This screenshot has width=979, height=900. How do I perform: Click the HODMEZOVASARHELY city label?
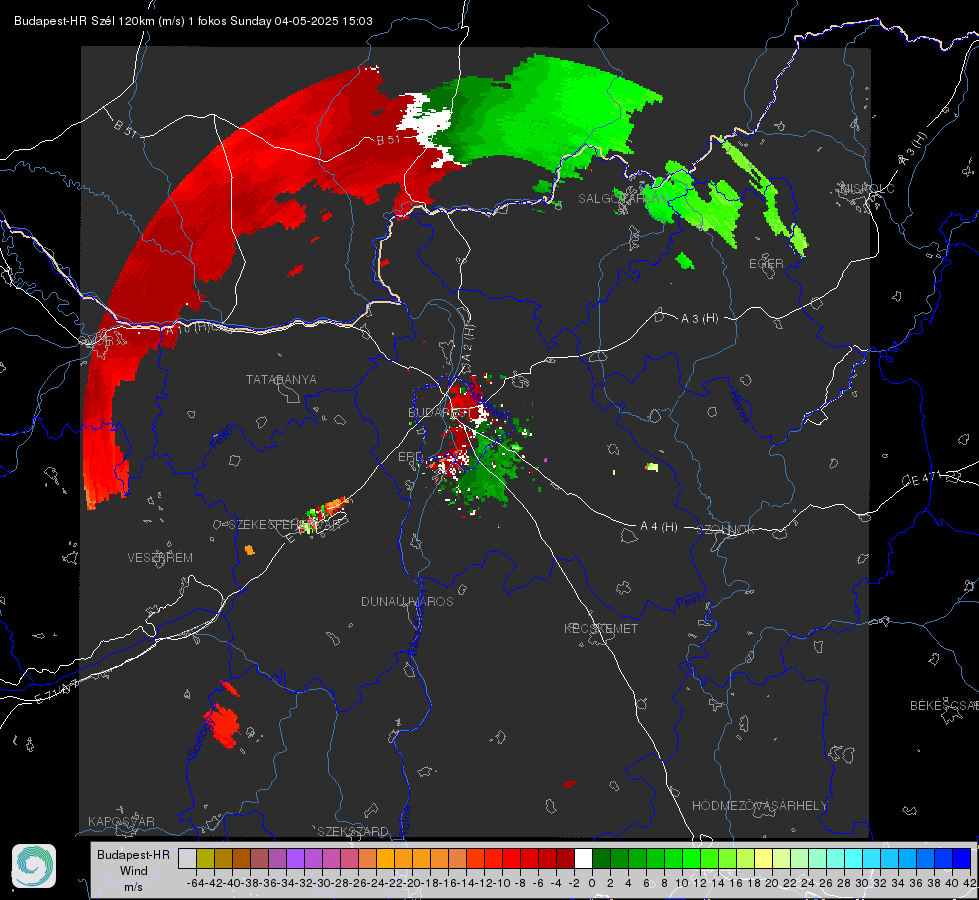[759, 806]
